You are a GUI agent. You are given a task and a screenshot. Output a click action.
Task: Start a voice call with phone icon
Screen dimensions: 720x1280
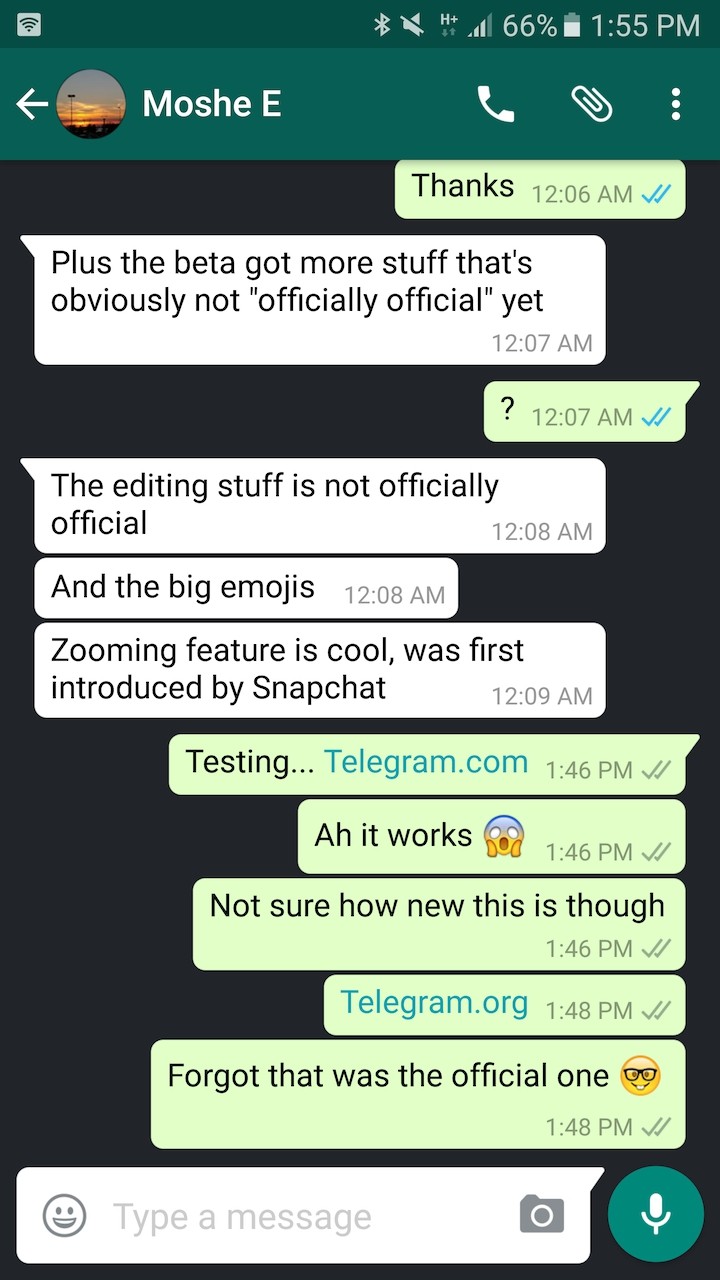coord(495,104)
